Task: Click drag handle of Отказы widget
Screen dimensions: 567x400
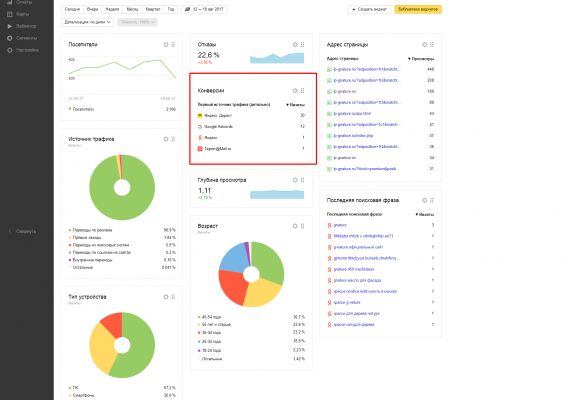Action: click(x=303, y=44)
